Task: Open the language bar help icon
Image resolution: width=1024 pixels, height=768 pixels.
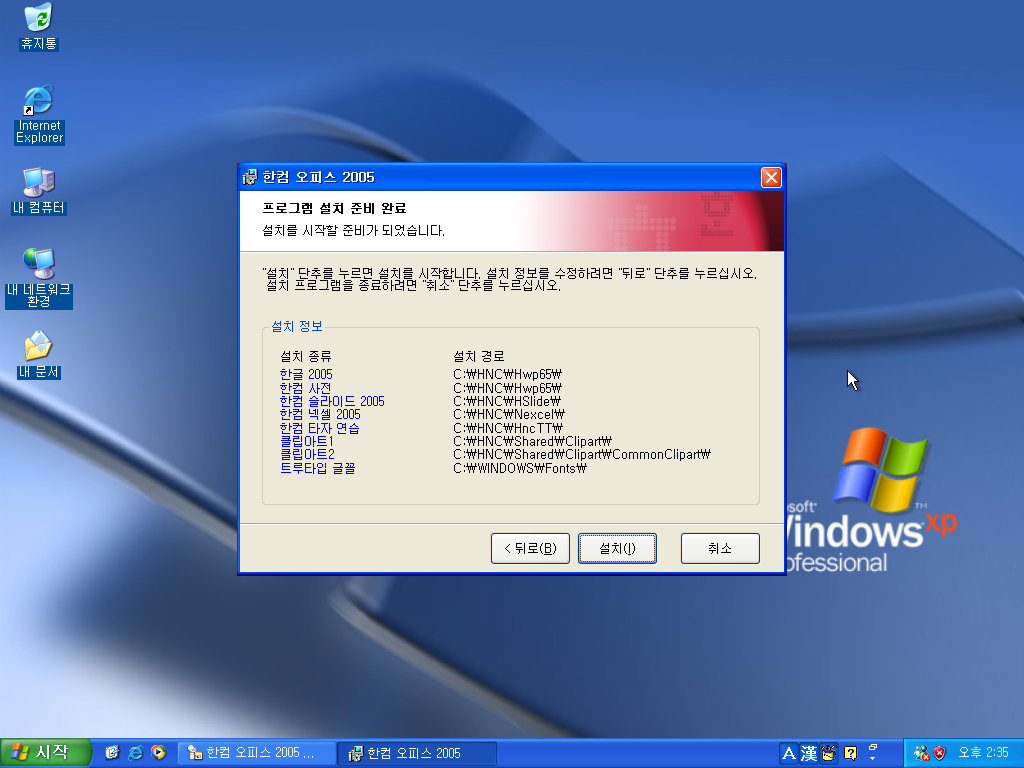Action: point(850,754)
